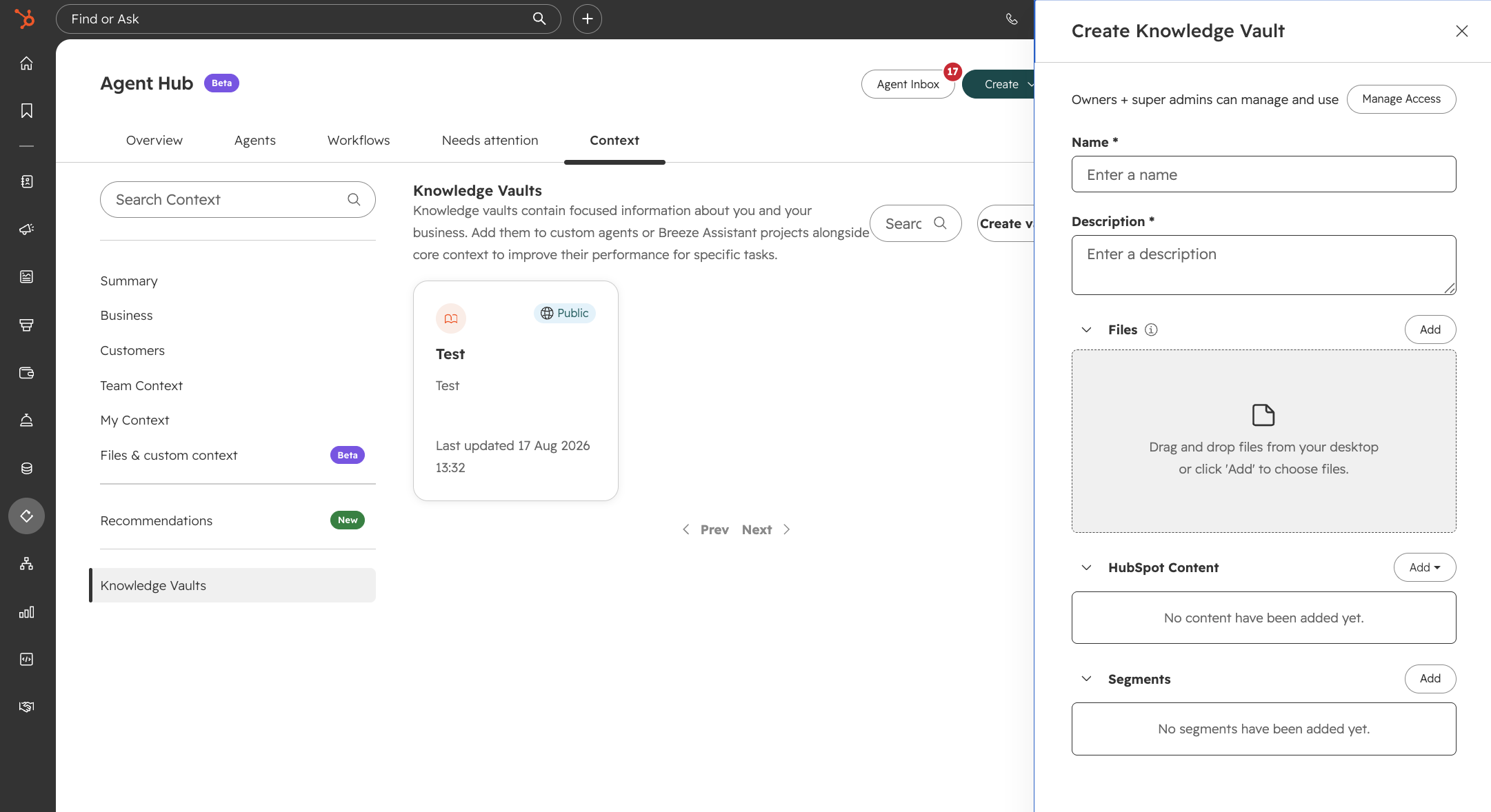This screenshot has height=812, width=1491.
Task: Click the Files info icon
Action: pos(1151,329)
